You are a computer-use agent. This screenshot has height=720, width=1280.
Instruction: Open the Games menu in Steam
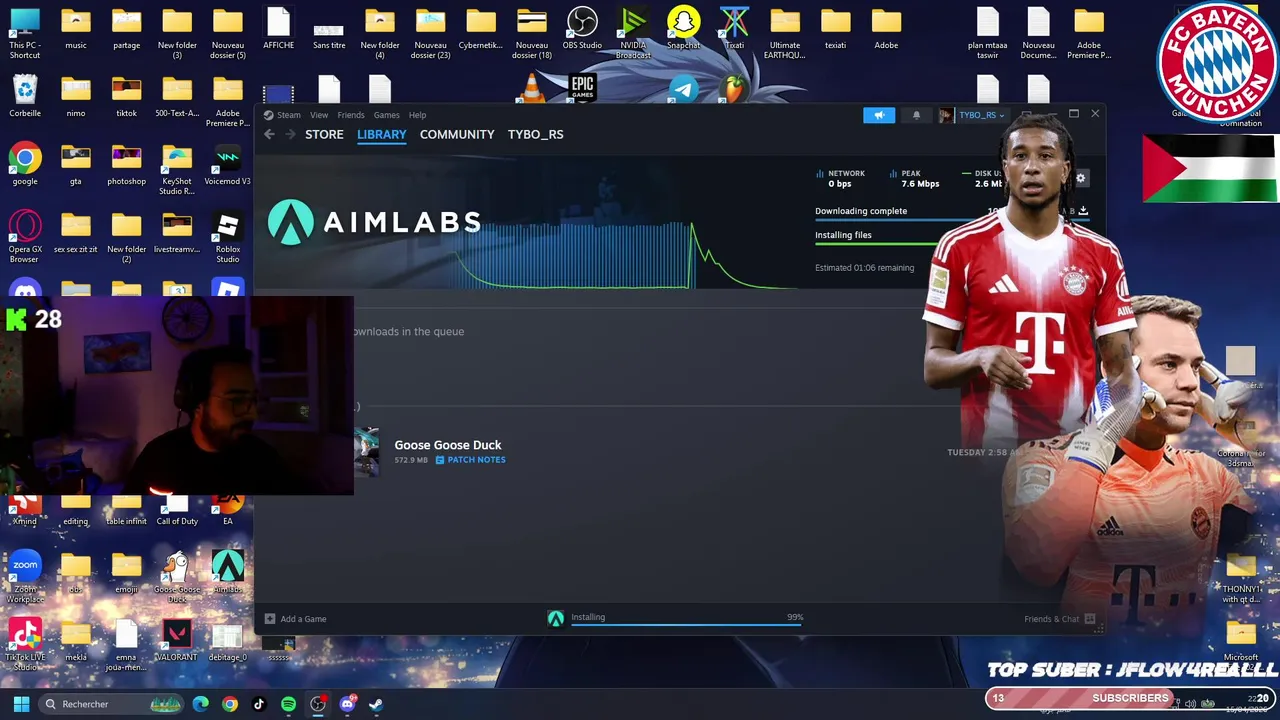pyautogui.click(x=387, y=115)
